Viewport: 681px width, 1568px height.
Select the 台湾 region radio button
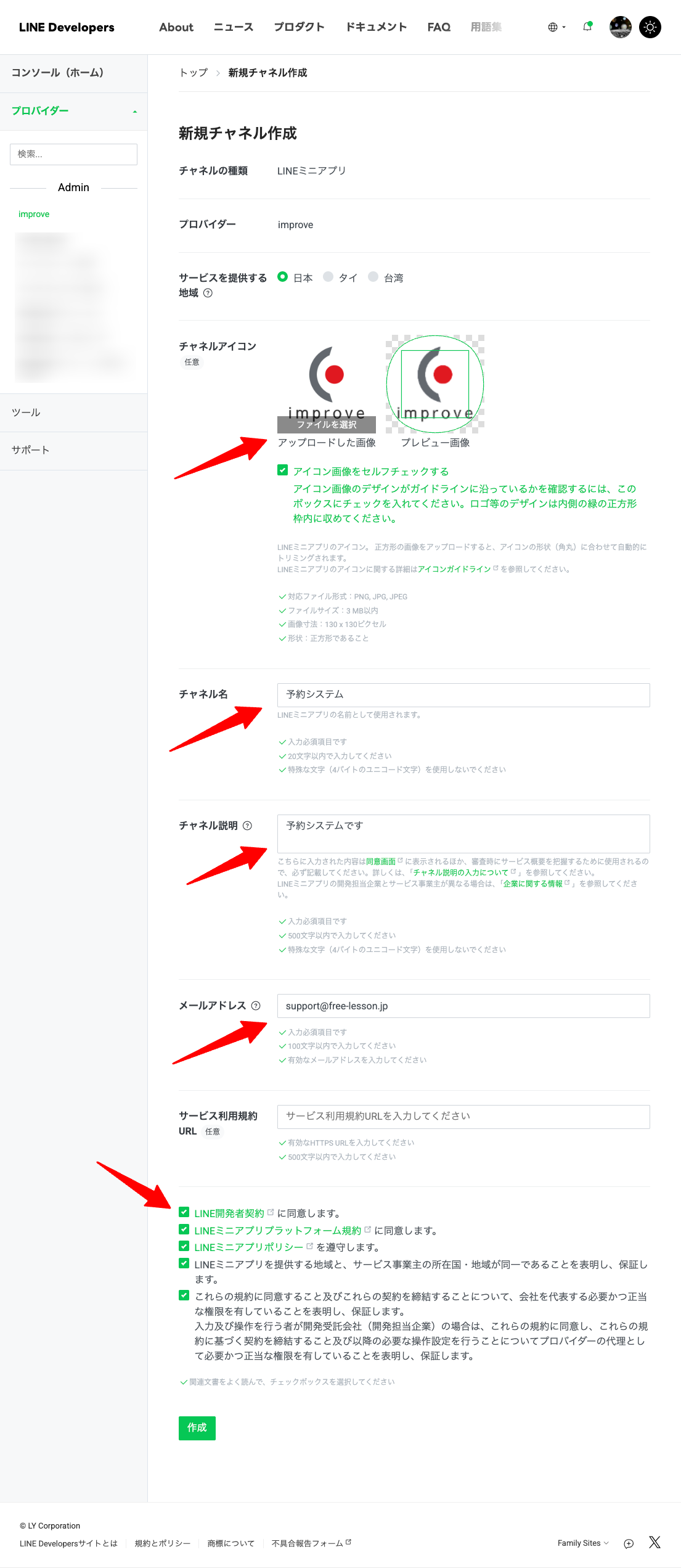(x=373, y=277)
